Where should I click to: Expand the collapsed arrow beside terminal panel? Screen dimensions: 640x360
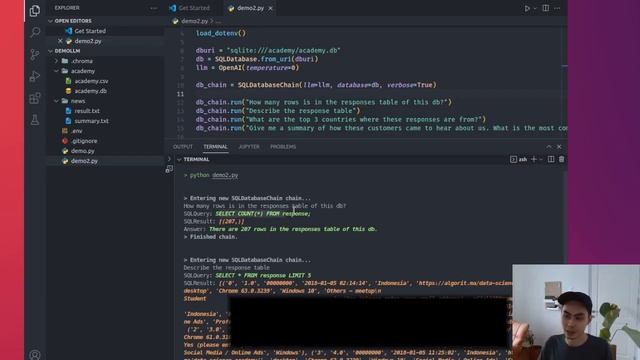coord(169,159)
